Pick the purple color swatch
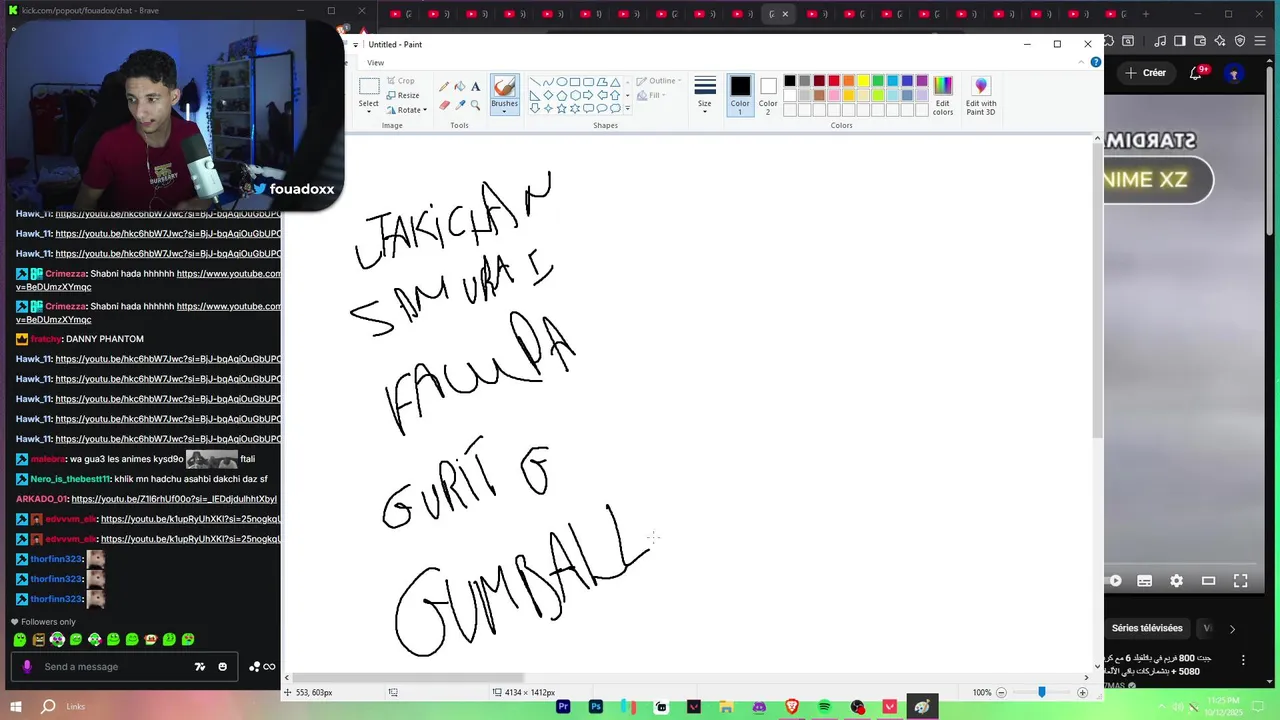Viewport: 1280px width, 720px height. [922, 81]
